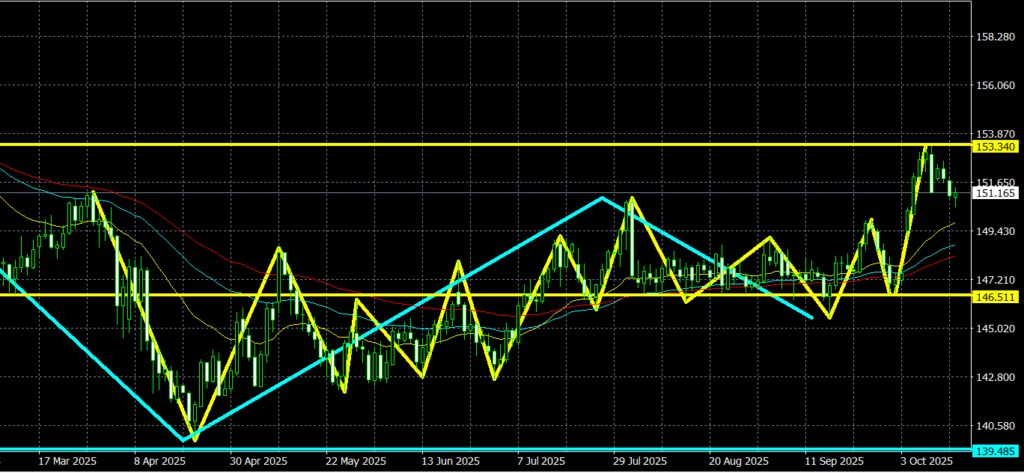Click the 29 Jul 2025 date label
Image resolution: width=1024 pixels, height=473 pixels.
(x=641, y=462)
